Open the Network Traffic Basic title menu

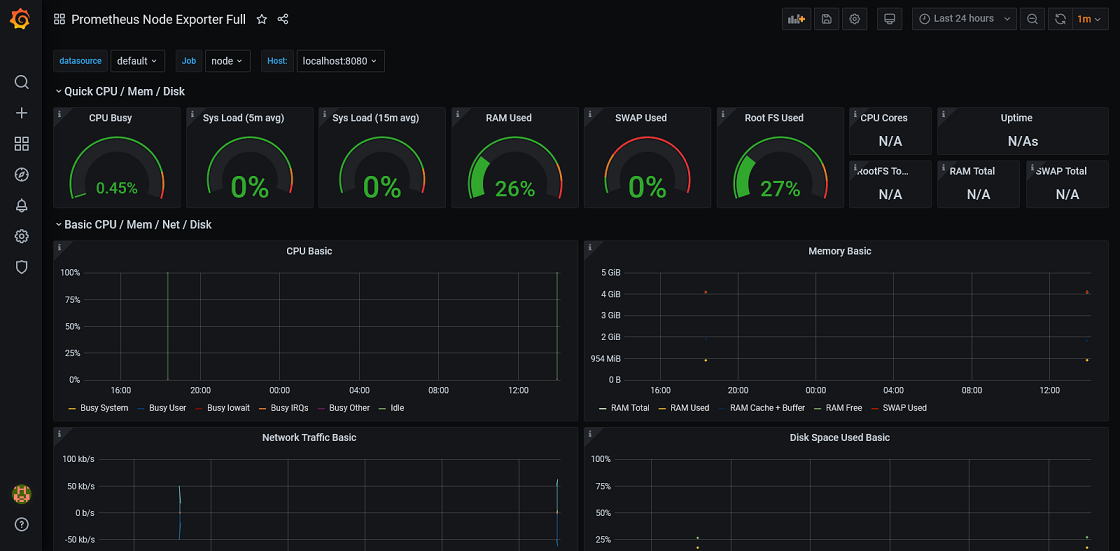coord(309,437)
